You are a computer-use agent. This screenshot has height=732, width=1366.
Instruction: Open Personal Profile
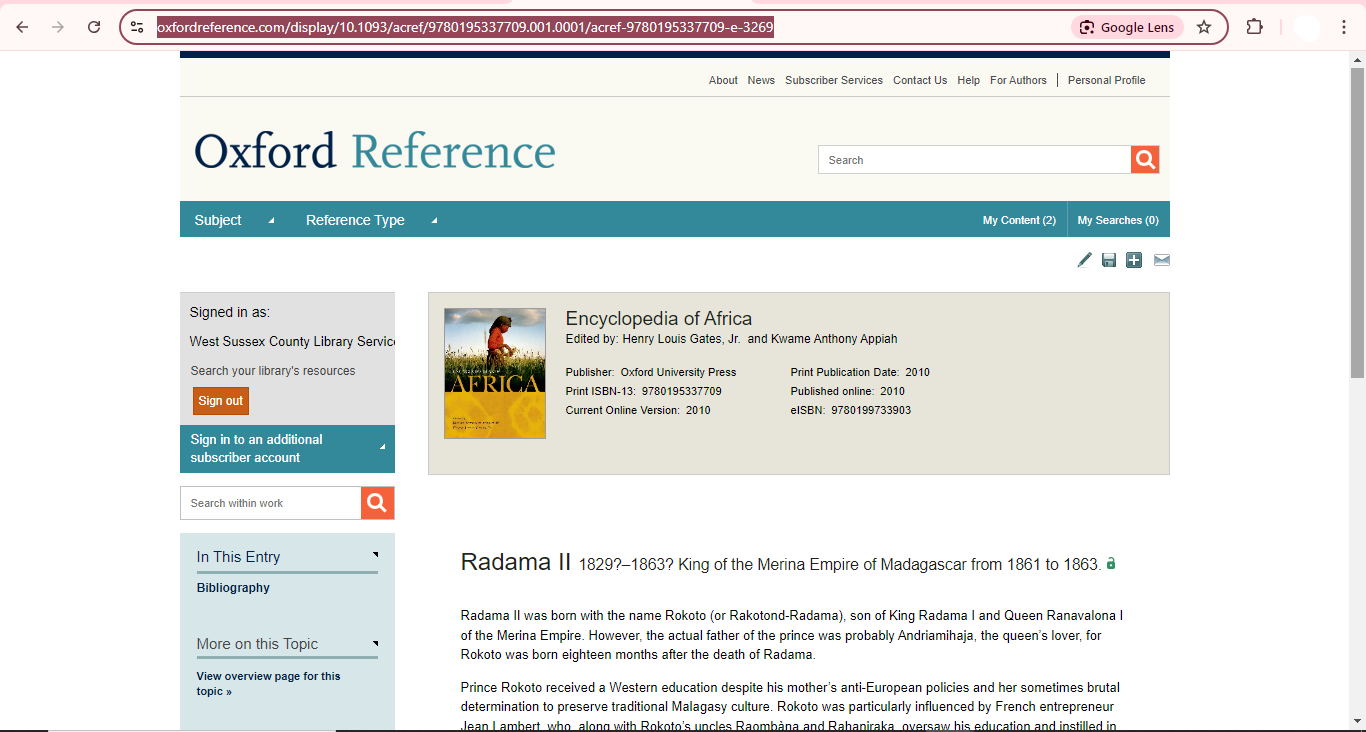click(x=1106, y=80)
